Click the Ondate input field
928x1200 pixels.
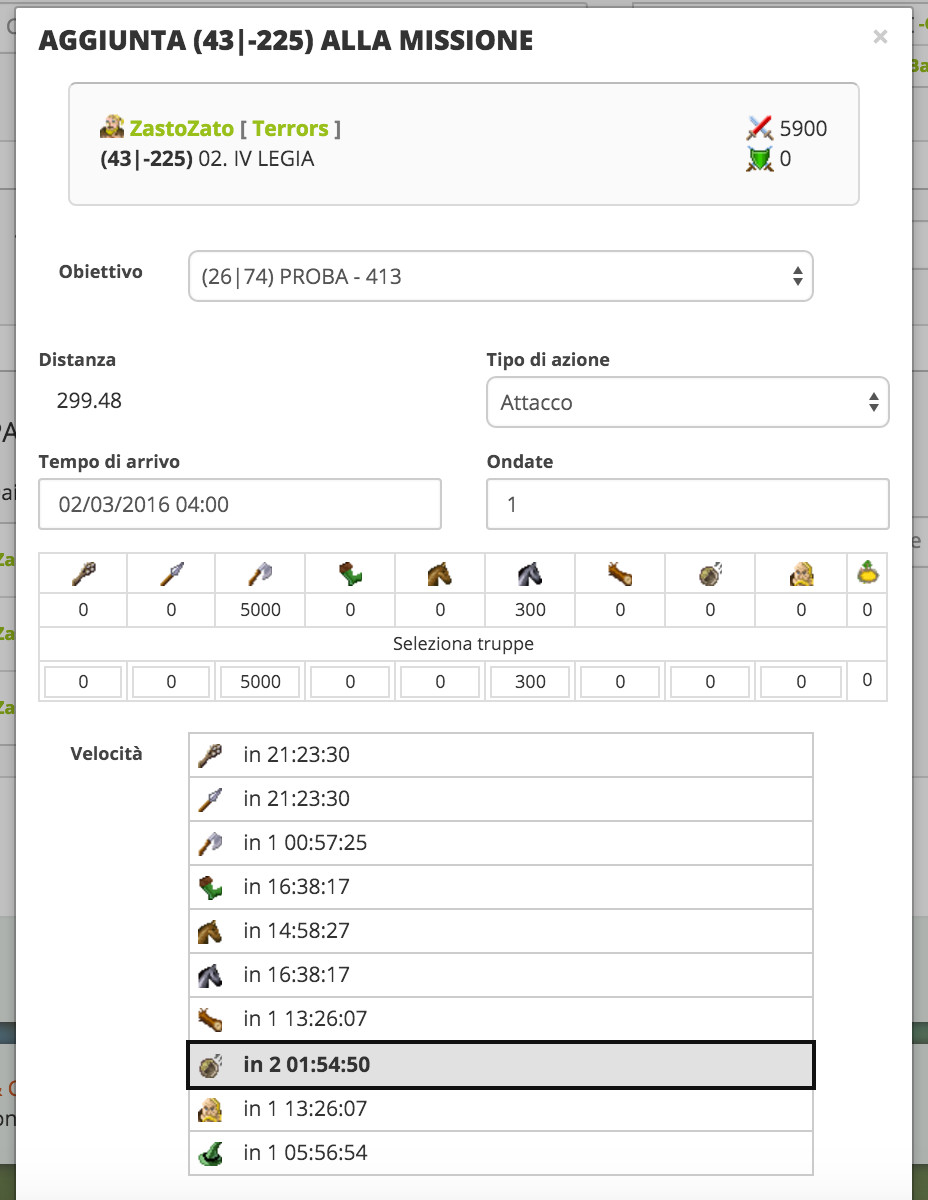coord(687,504)
